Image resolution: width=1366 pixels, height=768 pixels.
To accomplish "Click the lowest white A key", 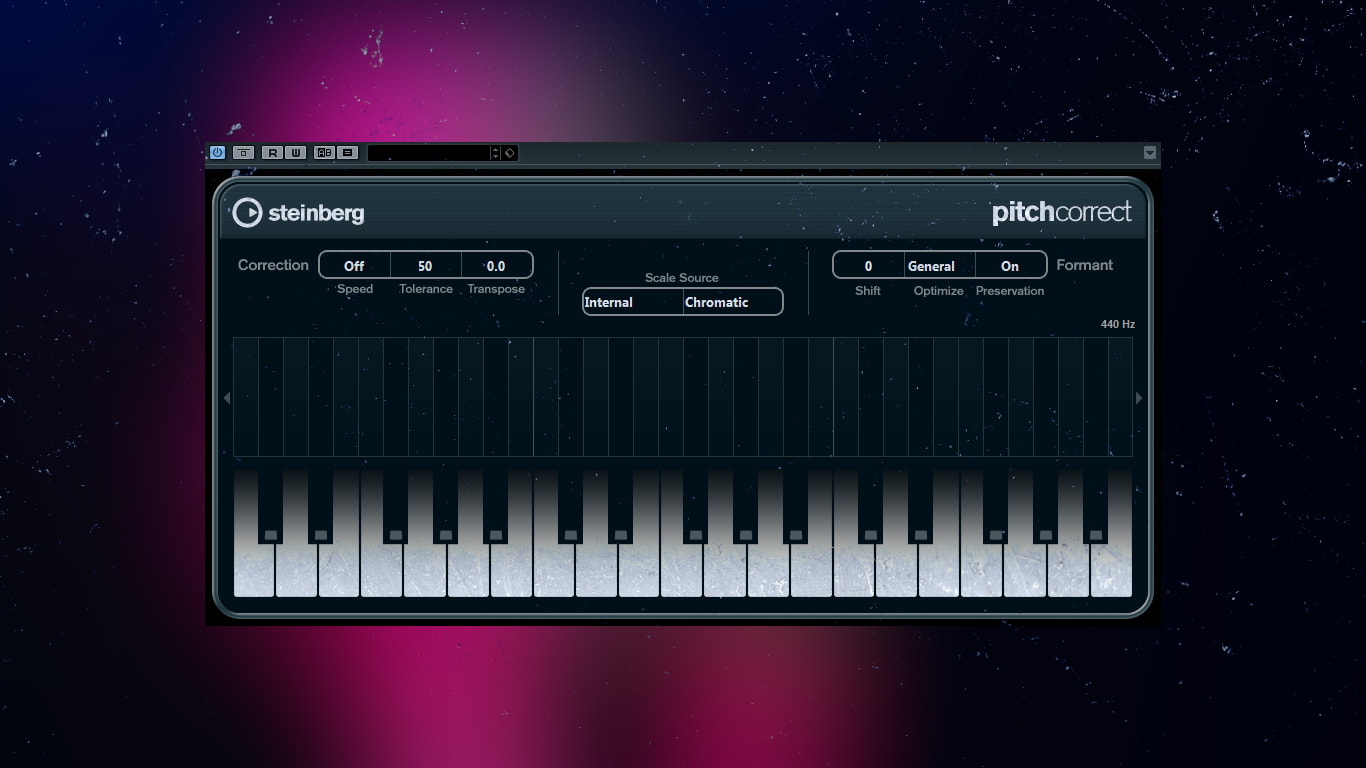I will coord(469,570).
